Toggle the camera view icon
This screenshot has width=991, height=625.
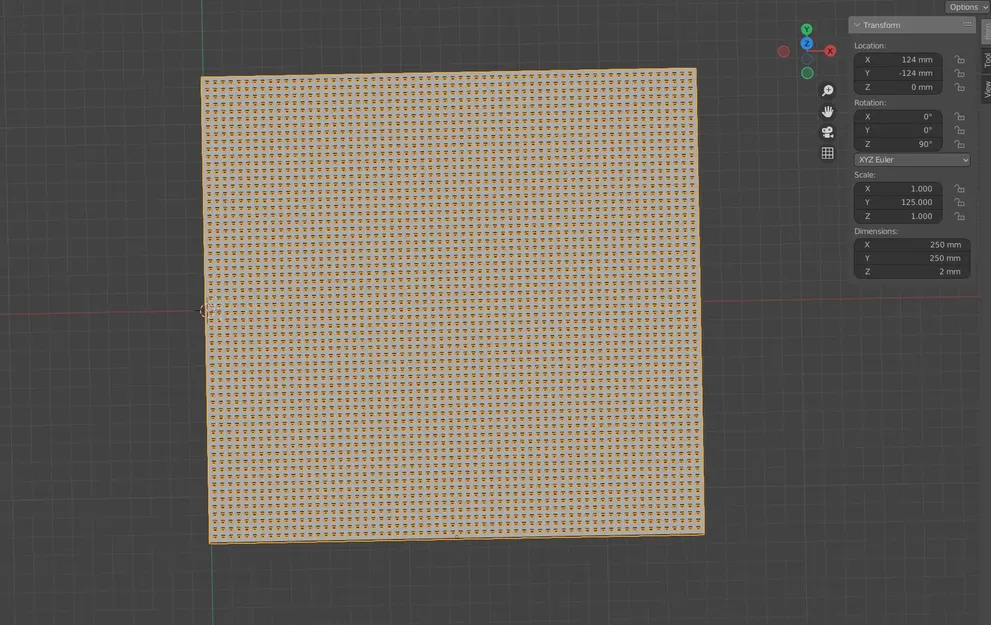(x=826, y=131)
